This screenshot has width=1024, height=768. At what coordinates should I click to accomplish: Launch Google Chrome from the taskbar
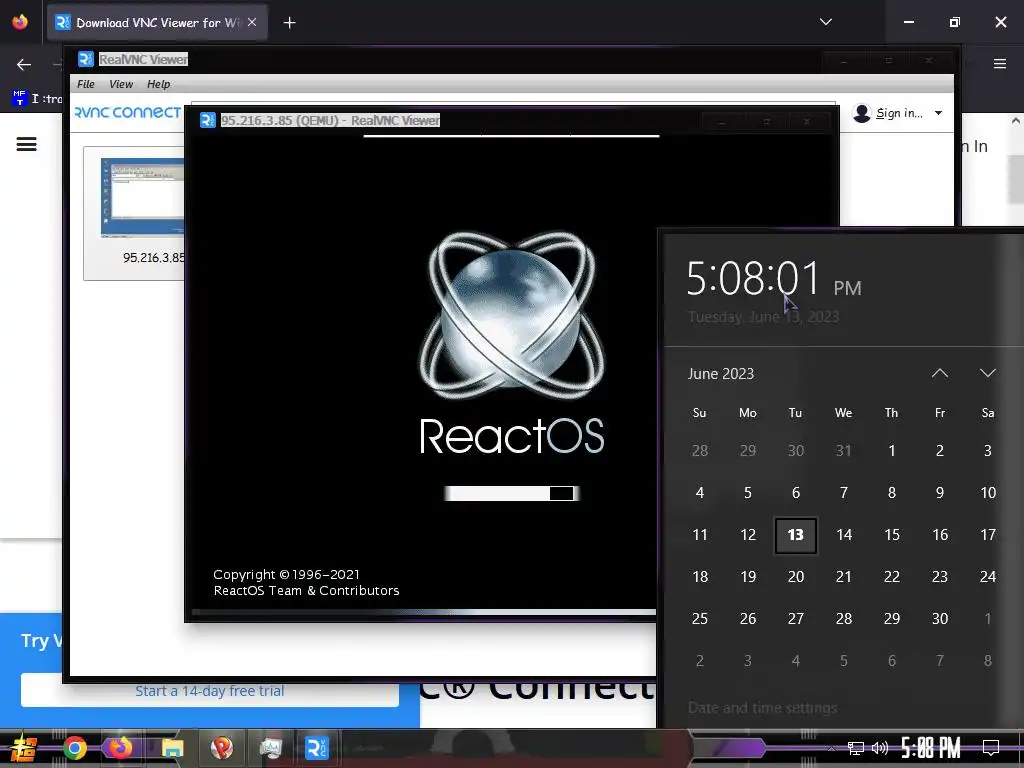(x=74, y=748)
